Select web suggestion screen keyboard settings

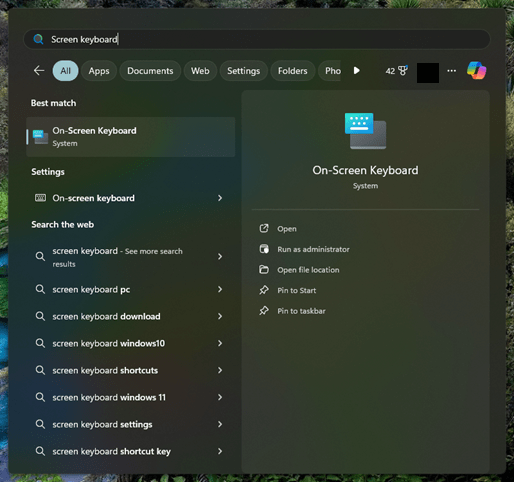131,424
